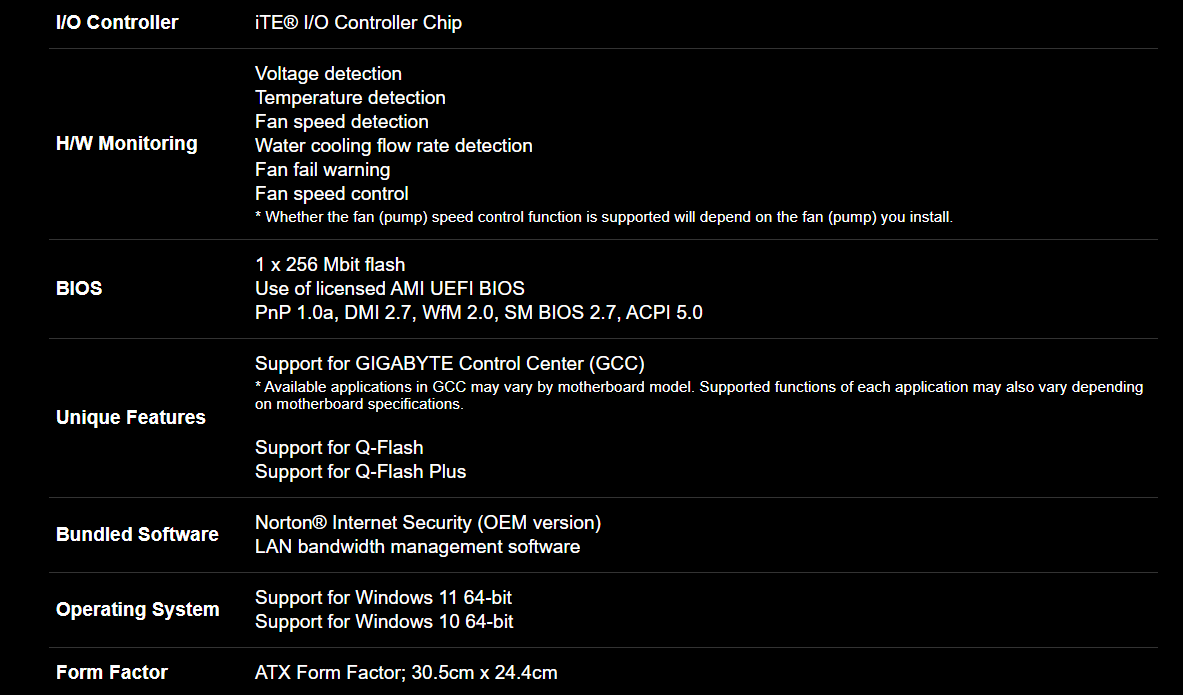Click the Bundled Software label
Screen dimensions: 1183x695
(137, 534)
